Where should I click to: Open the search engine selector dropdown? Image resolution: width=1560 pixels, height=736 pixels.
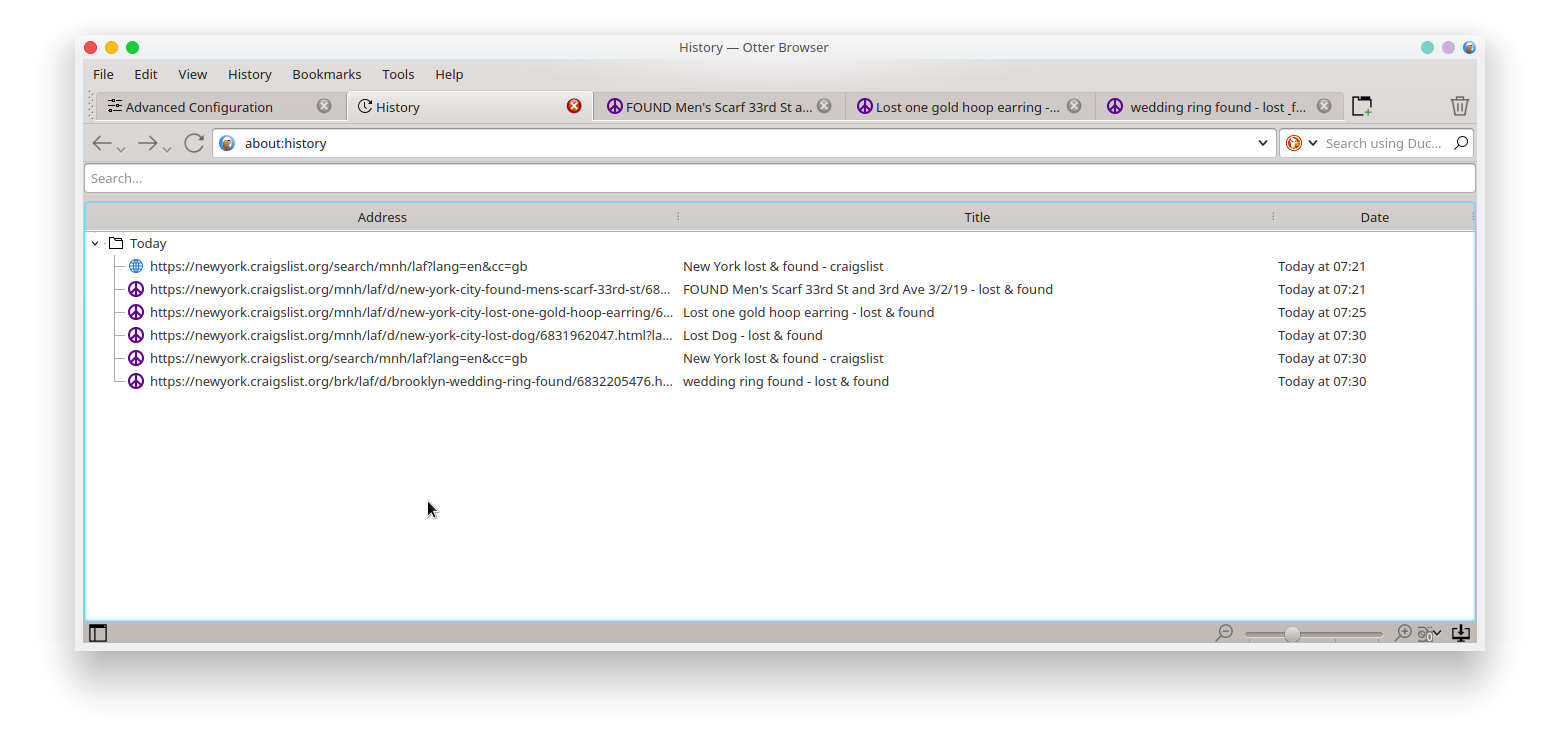1313,143
